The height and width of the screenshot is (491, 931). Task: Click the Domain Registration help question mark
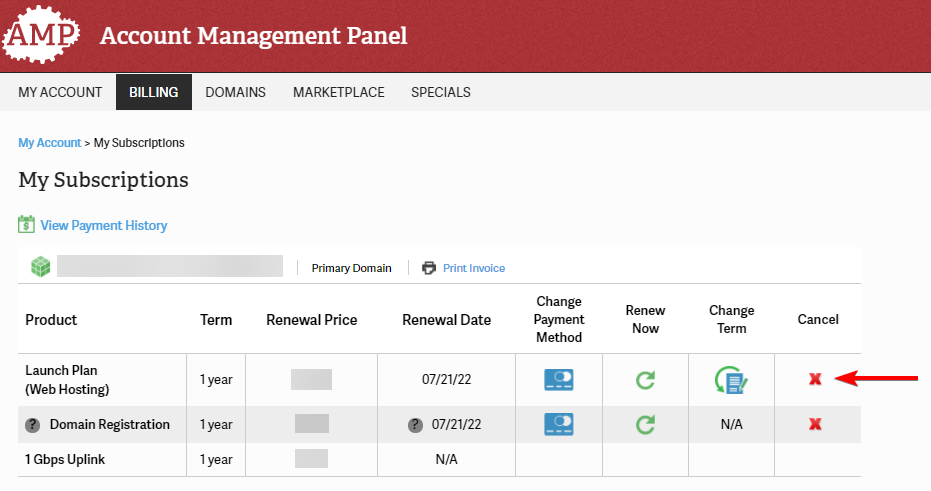click(x=32, y=425)
